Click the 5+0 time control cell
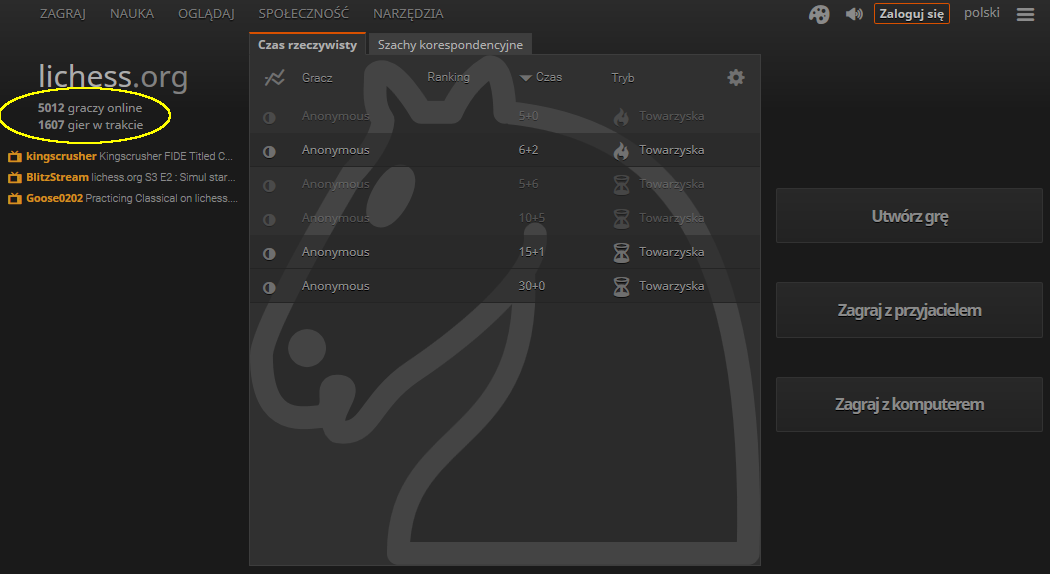The image size is (1050, 574). coord(528,116)
